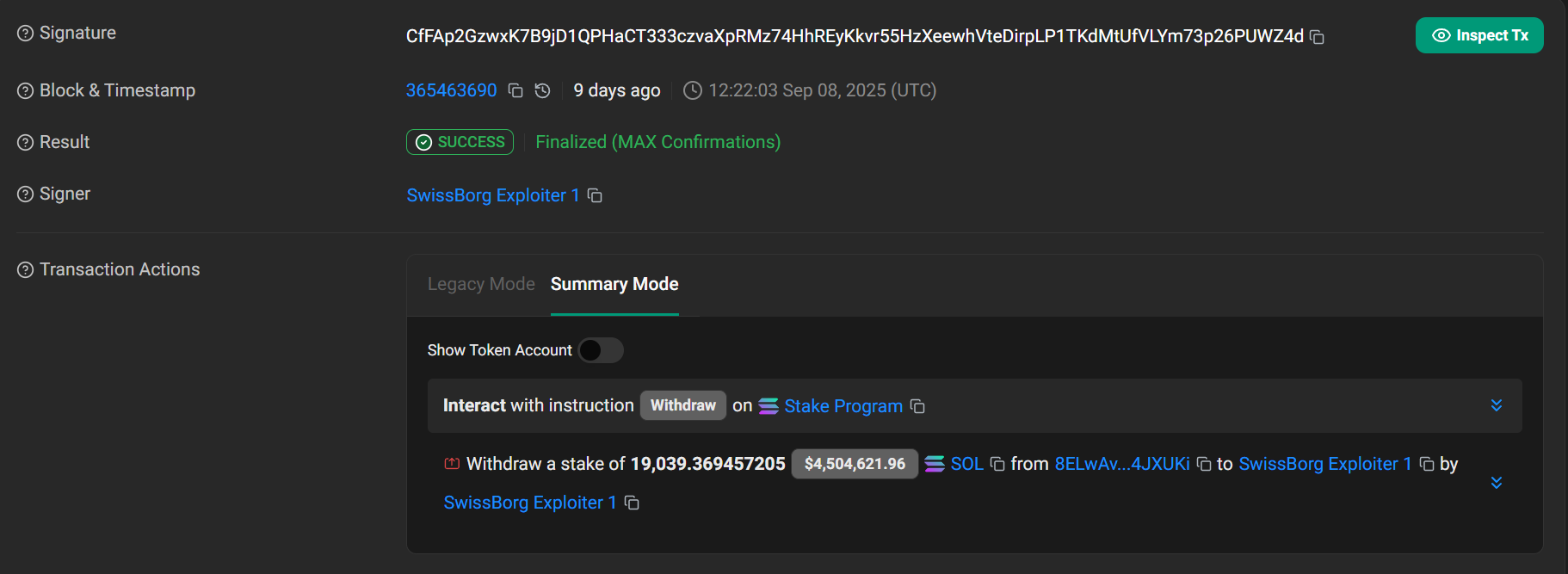
Task: Click the 12:22:03 Sep 08, 2025 timestamp
Action: pos(823,90)
